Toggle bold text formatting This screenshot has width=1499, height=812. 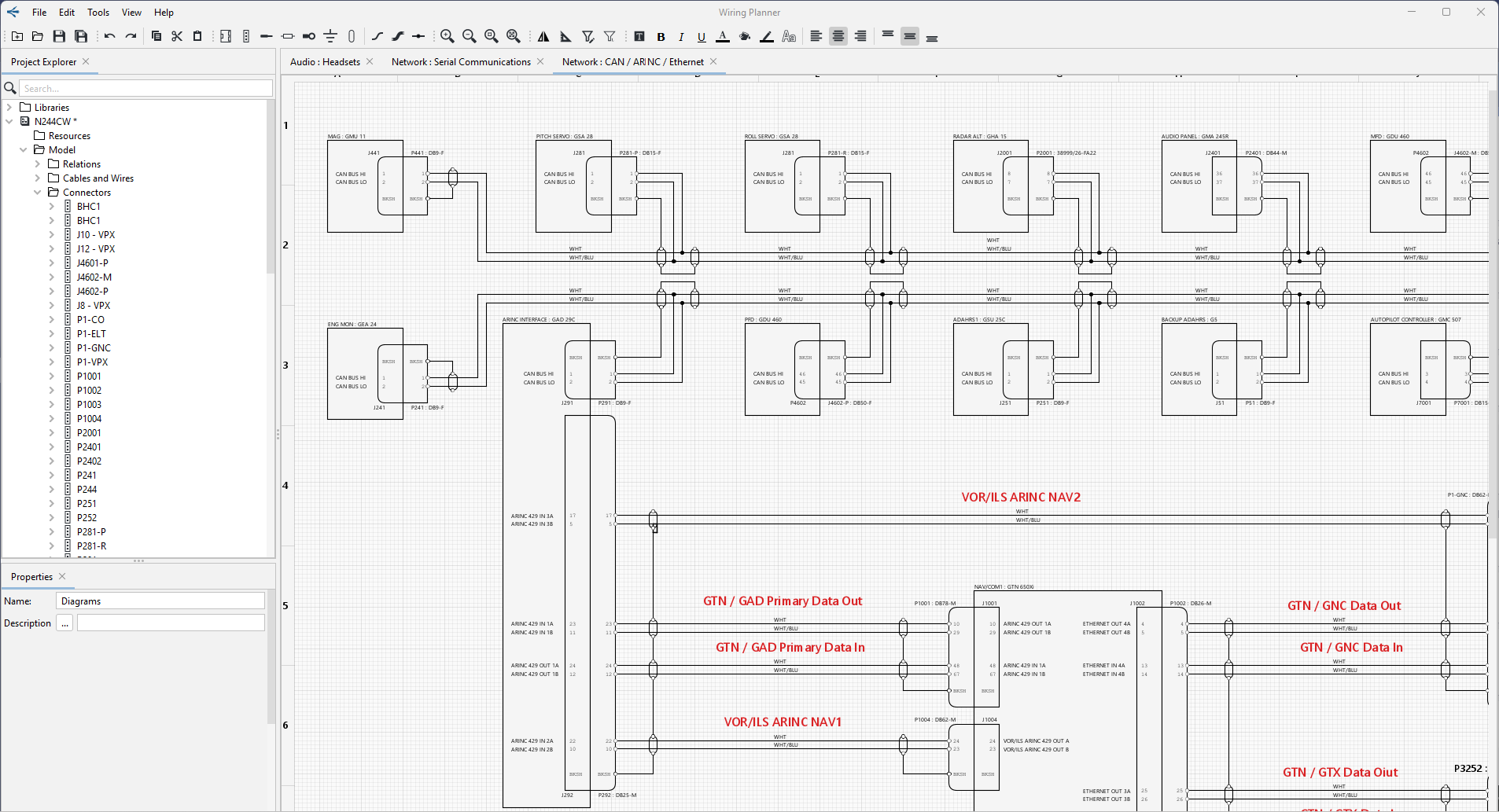661,36
